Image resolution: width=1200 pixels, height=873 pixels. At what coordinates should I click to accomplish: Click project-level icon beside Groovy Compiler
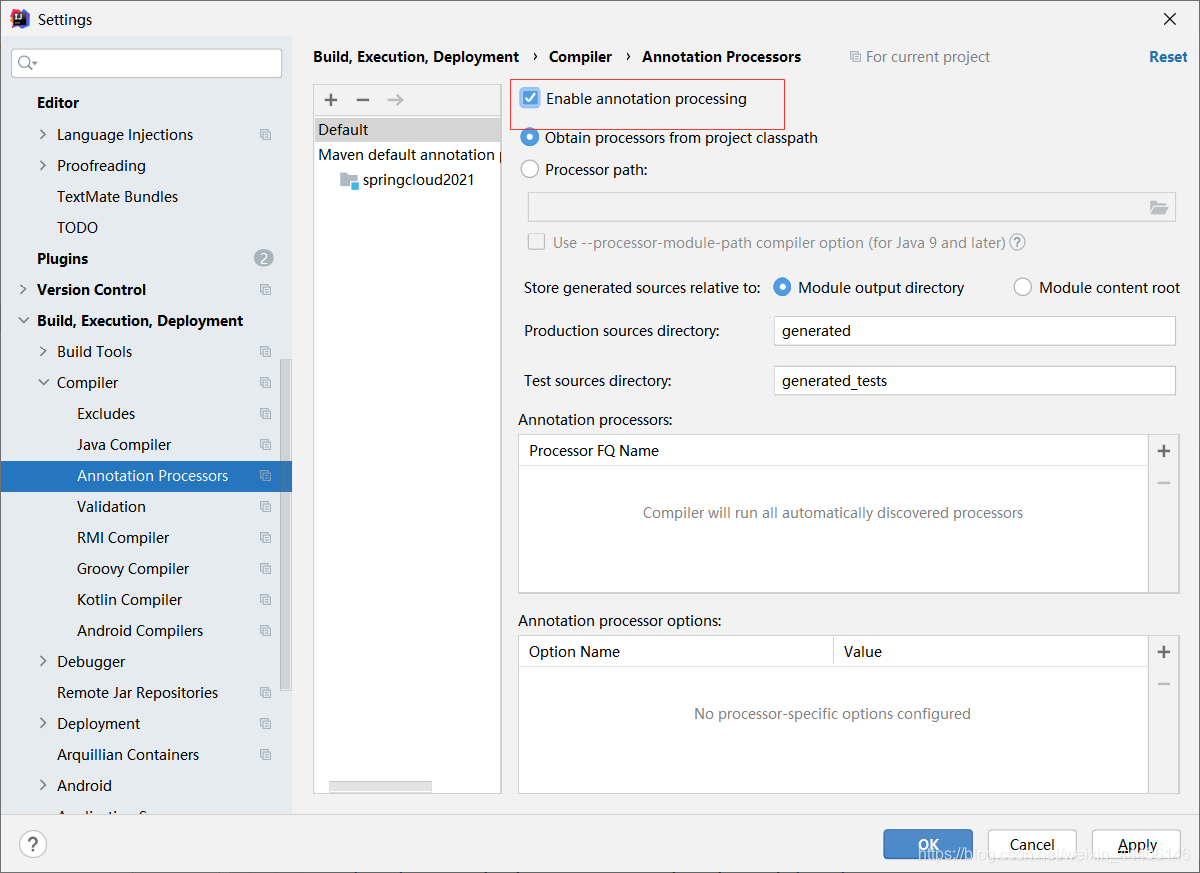click(x=265, y=569)
